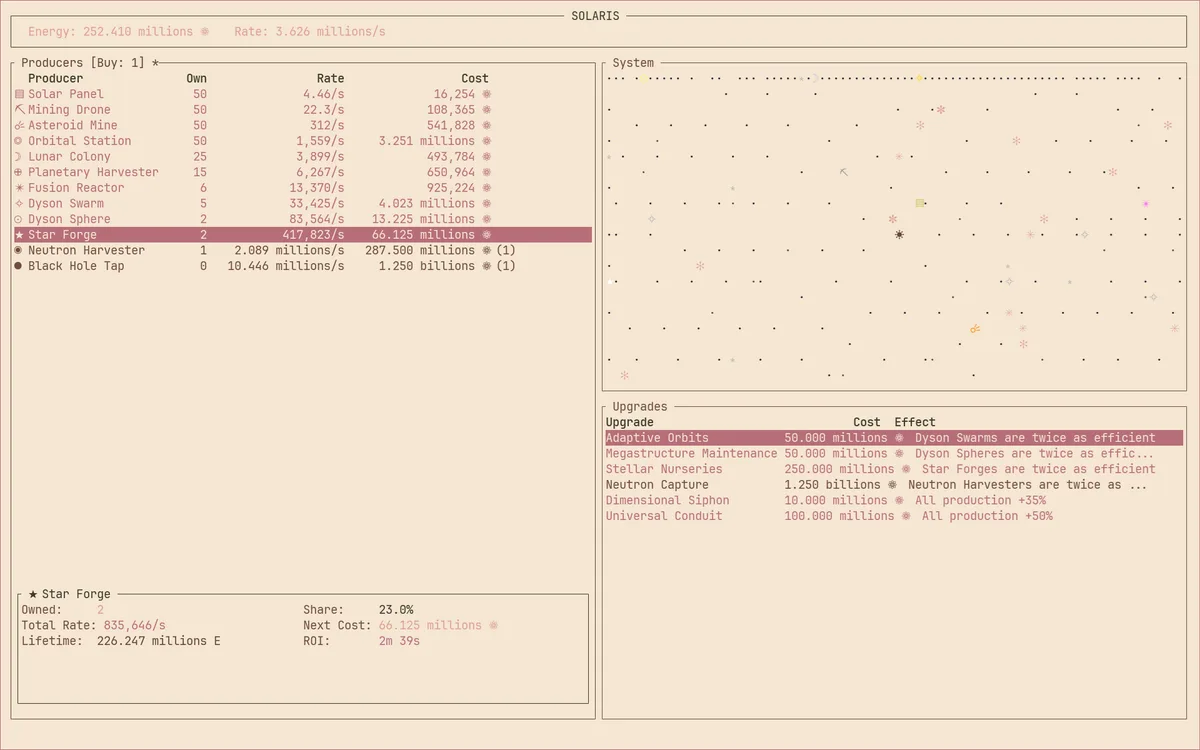
Task: Click energy icon next to Neutron Capture cost
Action: [x=893, y=485]
